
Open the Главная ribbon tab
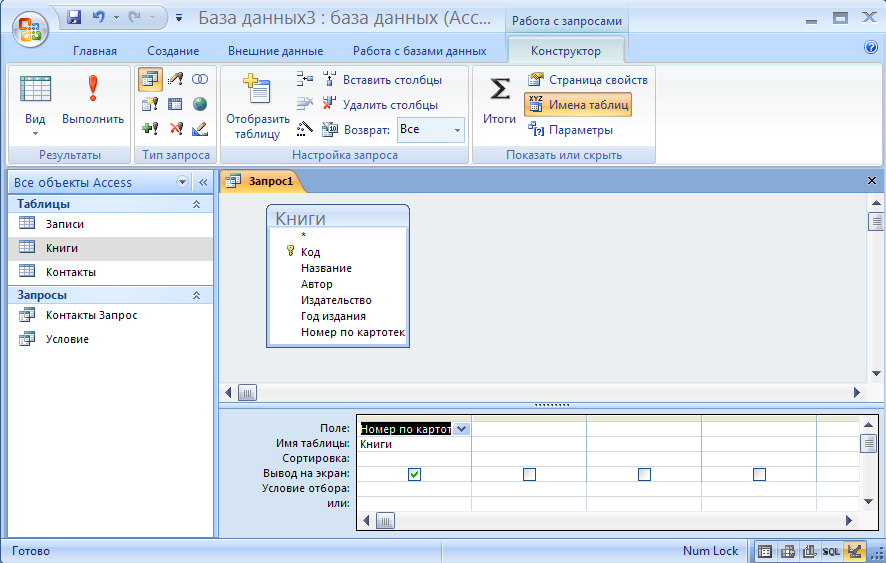95,51
